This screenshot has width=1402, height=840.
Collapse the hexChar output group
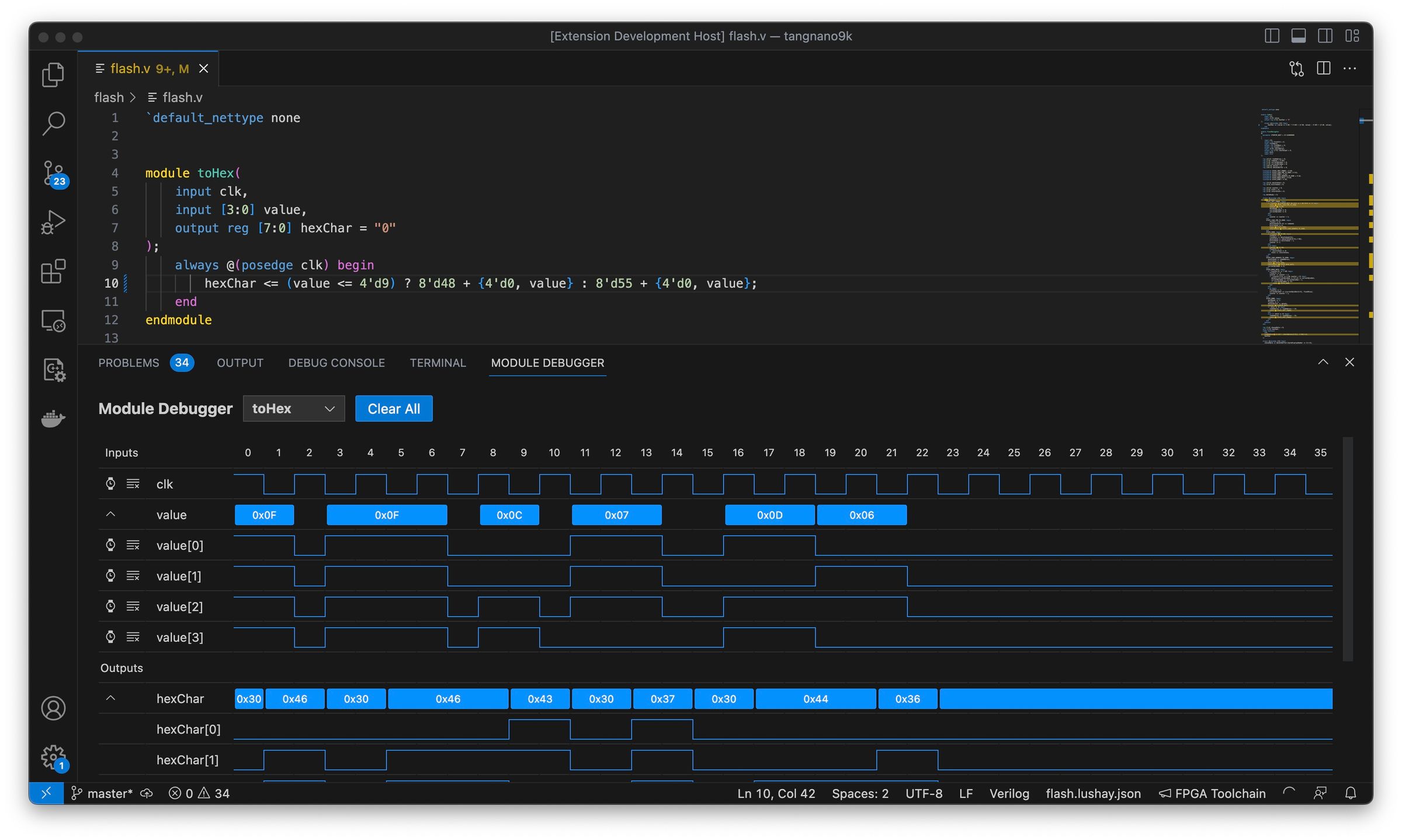[x=110, y=699]
